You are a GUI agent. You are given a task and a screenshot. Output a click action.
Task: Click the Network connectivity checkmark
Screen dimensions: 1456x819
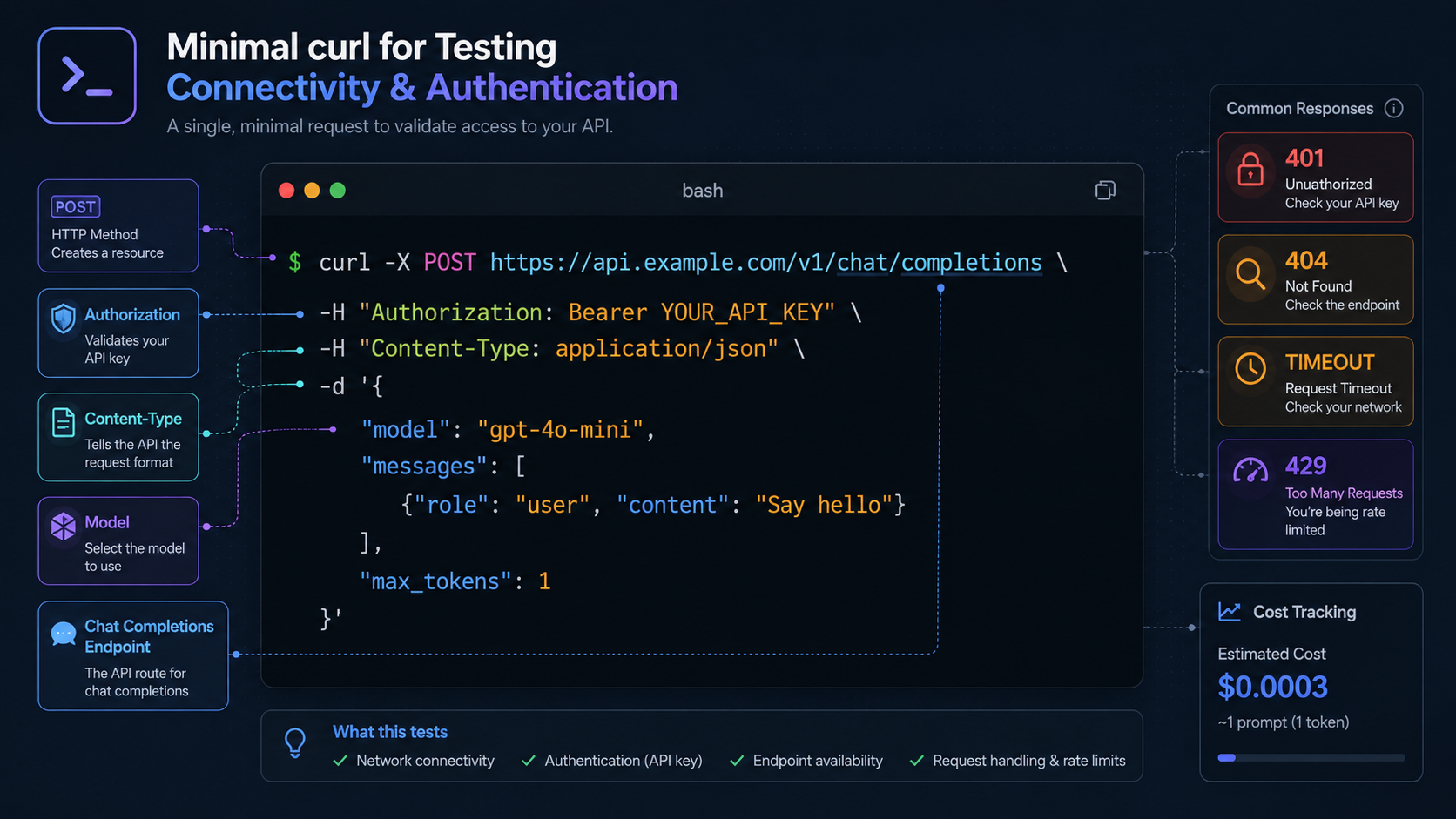[x=340, y=761]
